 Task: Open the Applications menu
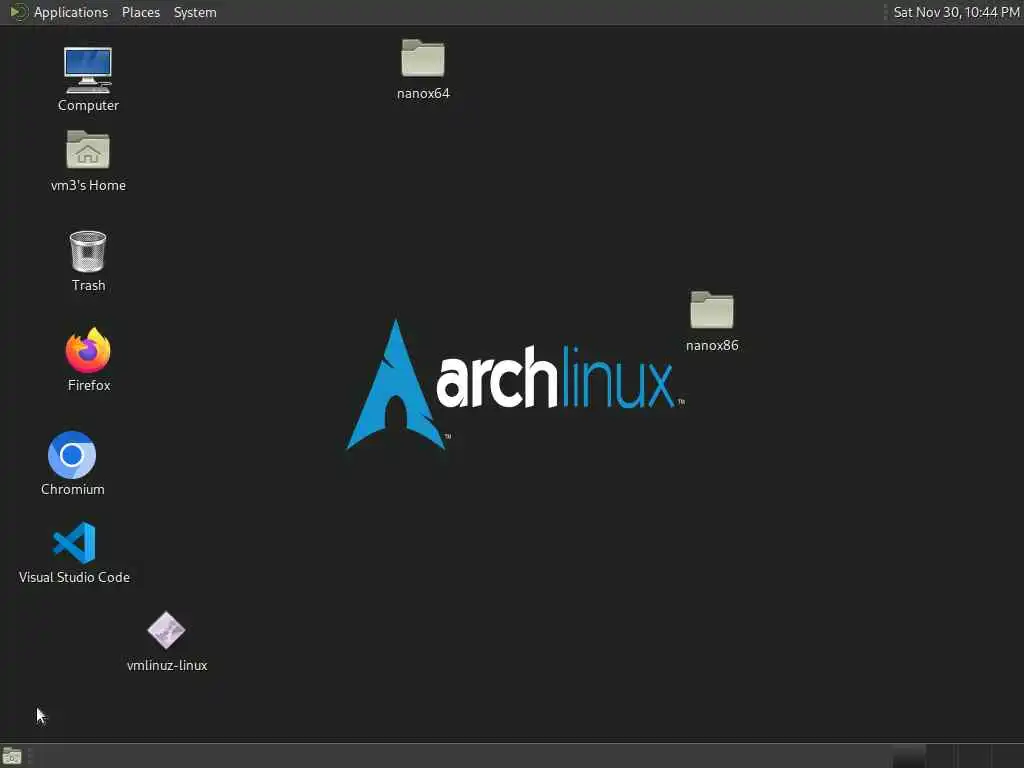(71, 12)
